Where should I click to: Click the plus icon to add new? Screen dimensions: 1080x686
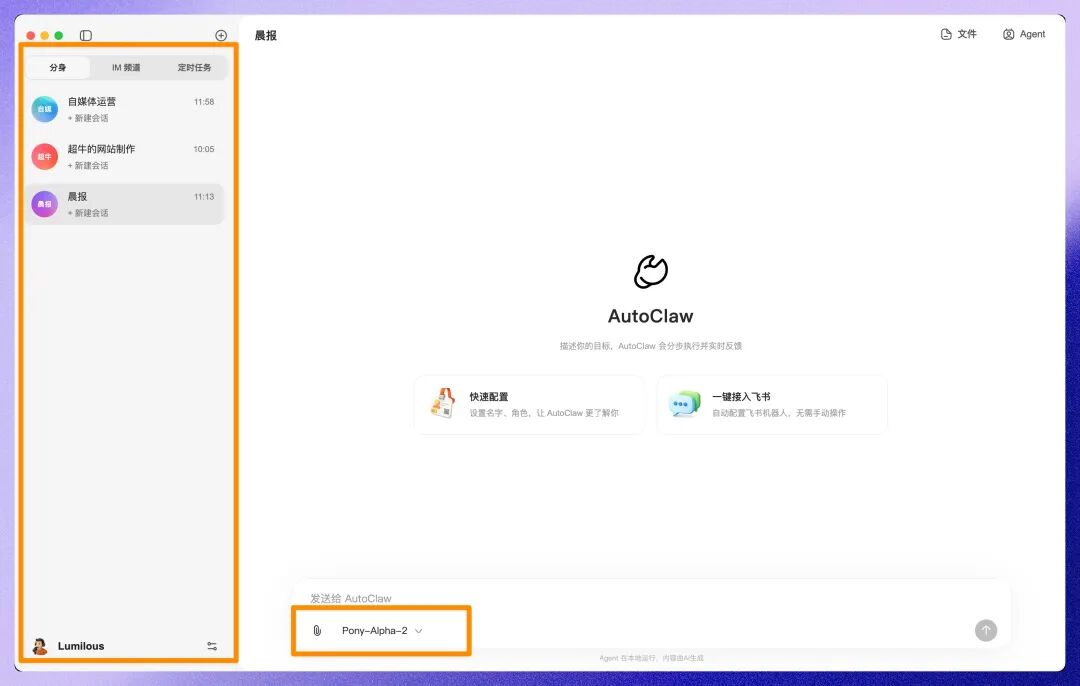tap(221, 35)
